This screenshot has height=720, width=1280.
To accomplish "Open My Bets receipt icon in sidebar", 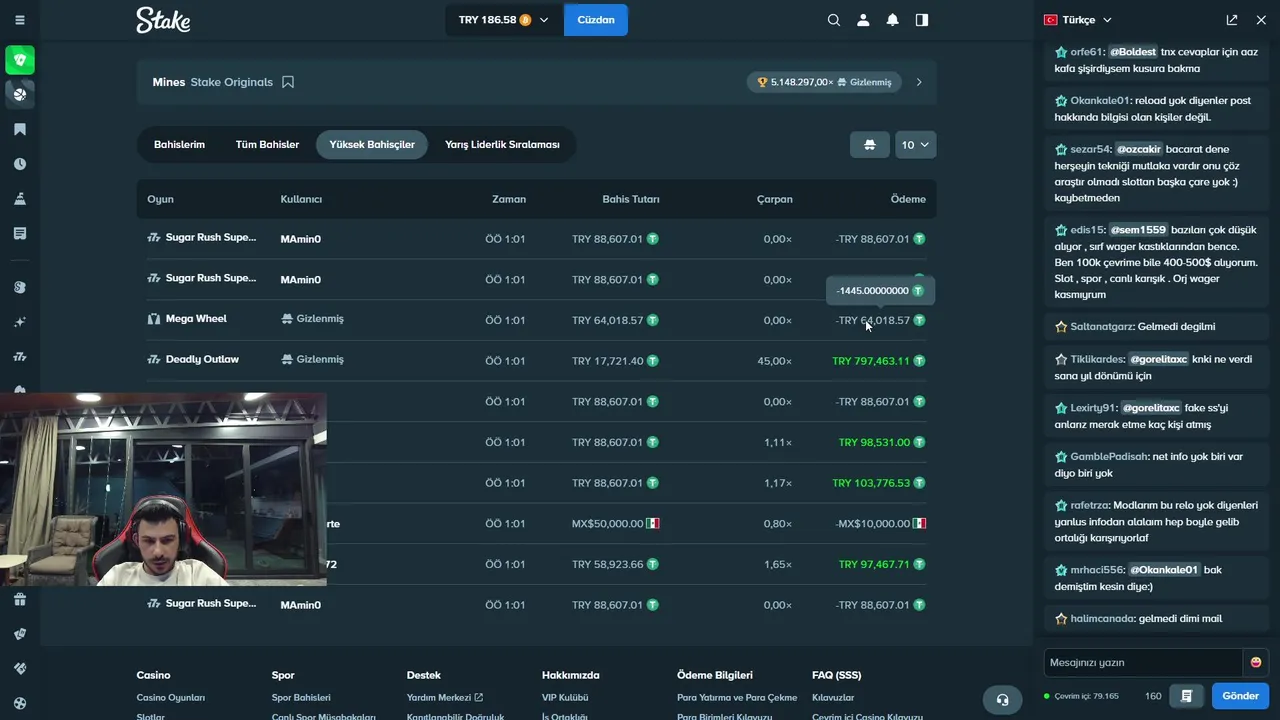I will [x=20, y=233].
